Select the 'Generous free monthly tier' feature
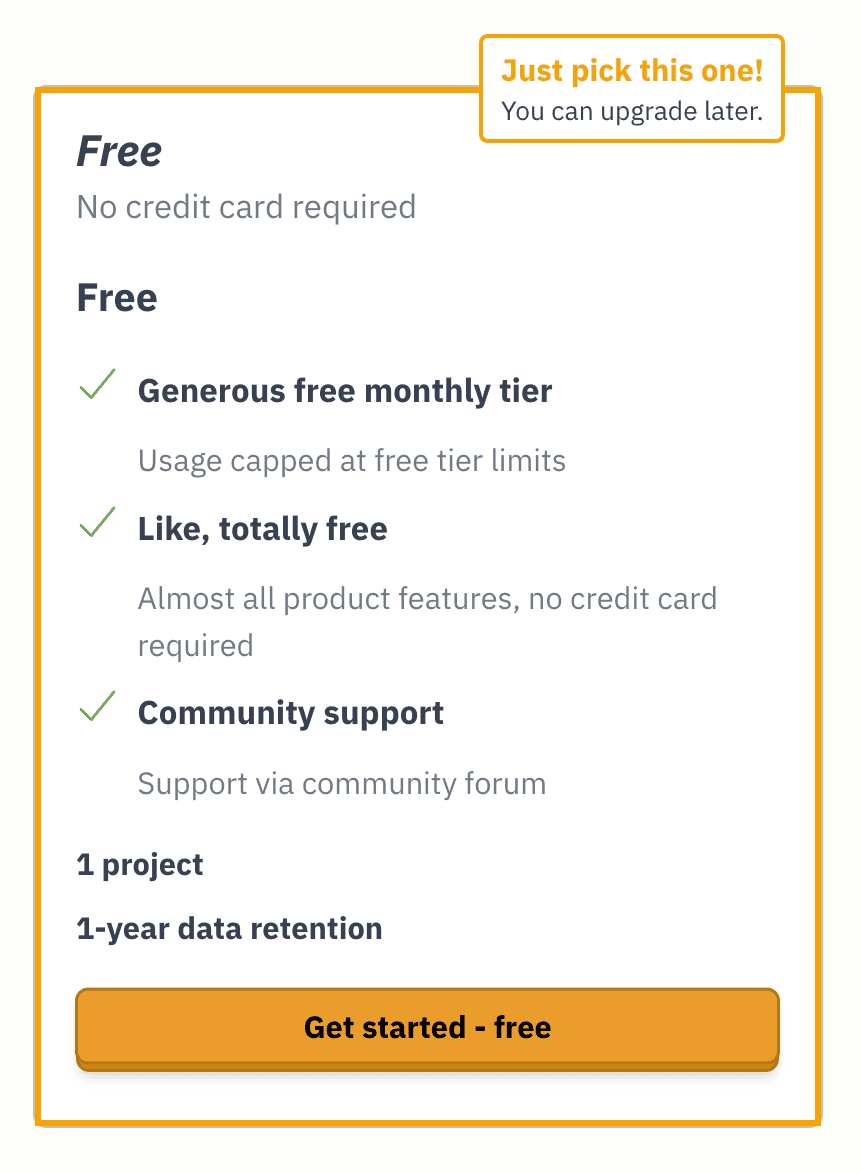Screen dimensions: 862x1174 tap(345, 390)
